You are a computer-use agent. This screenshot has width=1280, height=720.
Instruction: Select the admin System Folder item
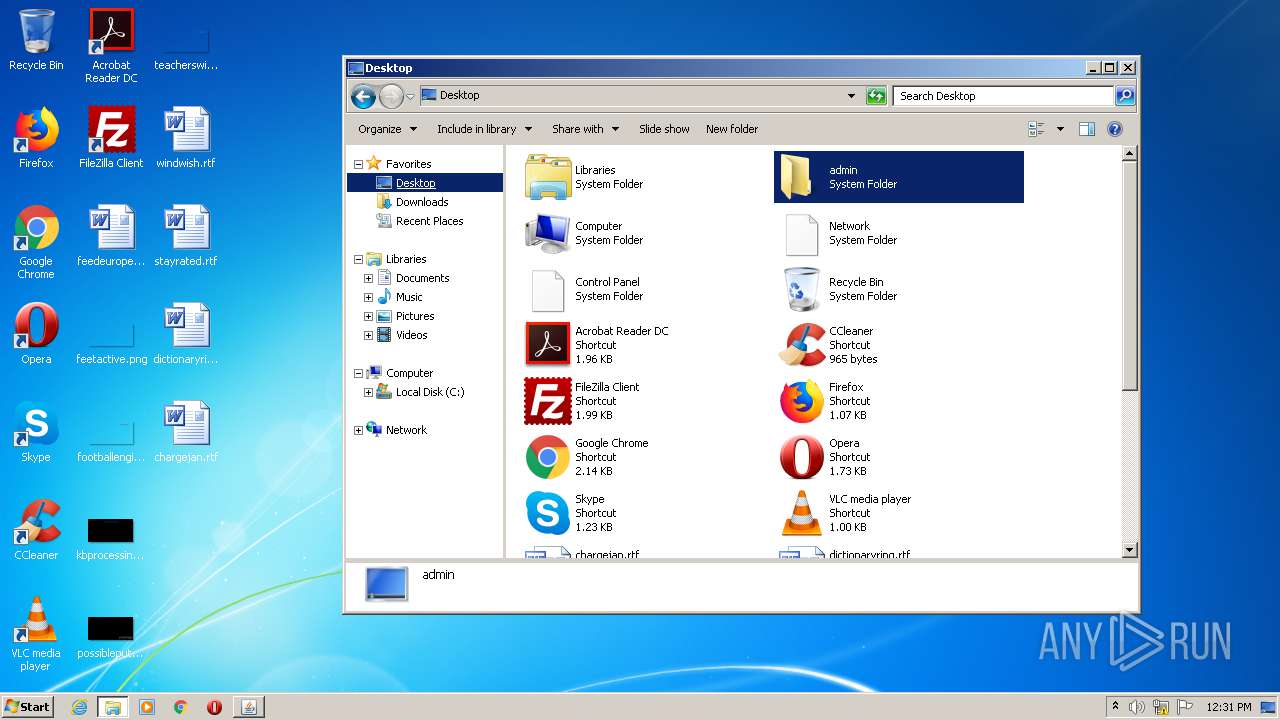(898, 177)
